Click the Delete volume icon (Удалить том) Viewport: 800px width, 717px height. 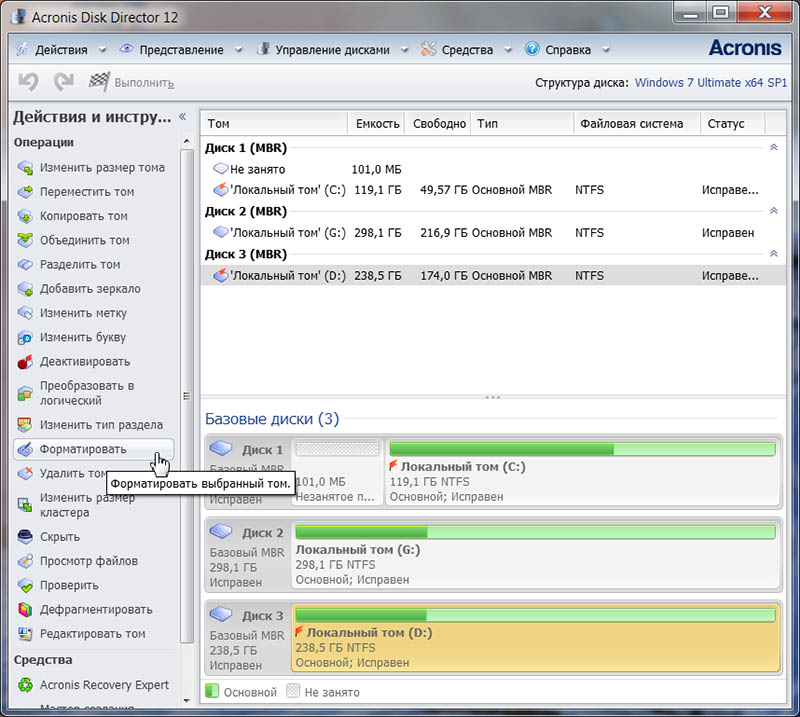click(25, 474)
